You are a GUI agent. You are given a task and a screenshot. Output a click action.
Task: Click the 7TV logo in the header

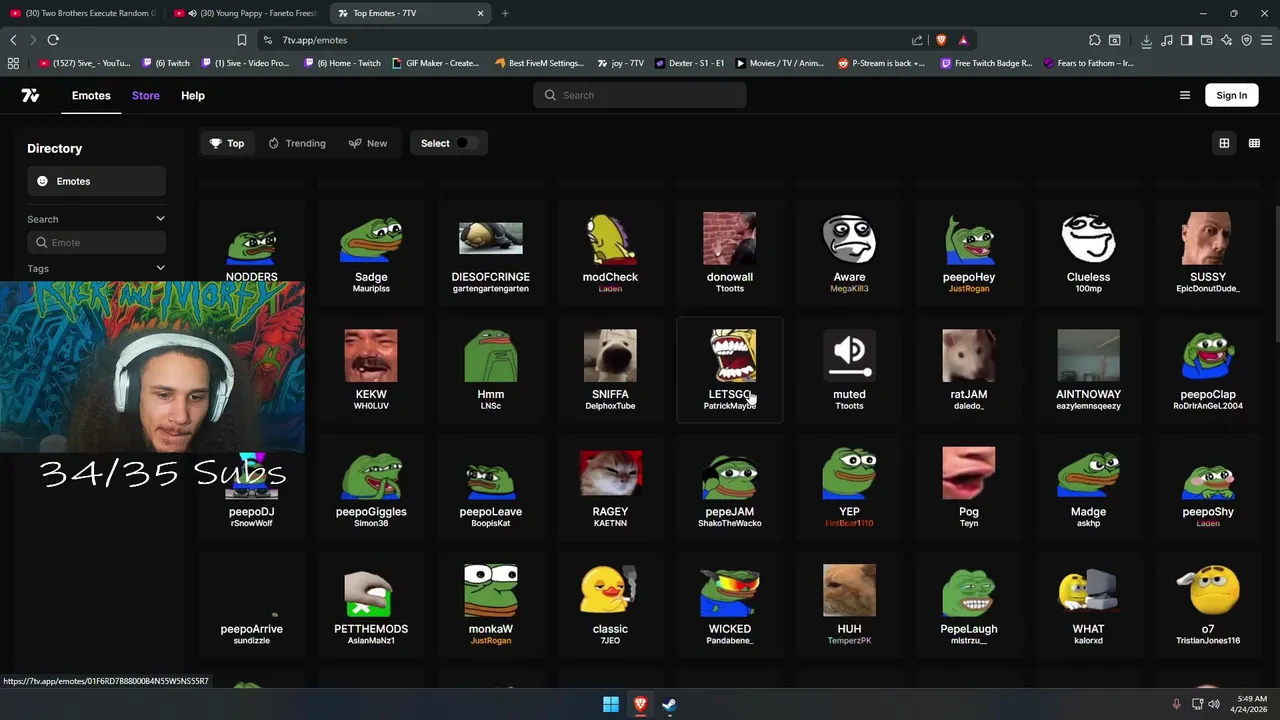coord(30,95)
